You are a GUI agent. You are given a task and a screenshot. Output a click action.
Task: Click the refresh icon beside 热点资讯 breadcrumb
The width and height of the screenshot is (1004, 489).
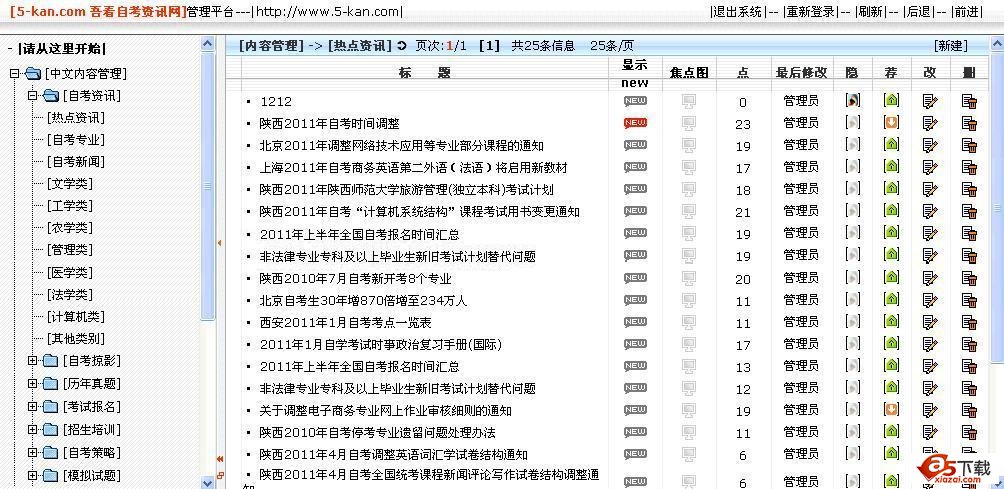click(402, 46)
